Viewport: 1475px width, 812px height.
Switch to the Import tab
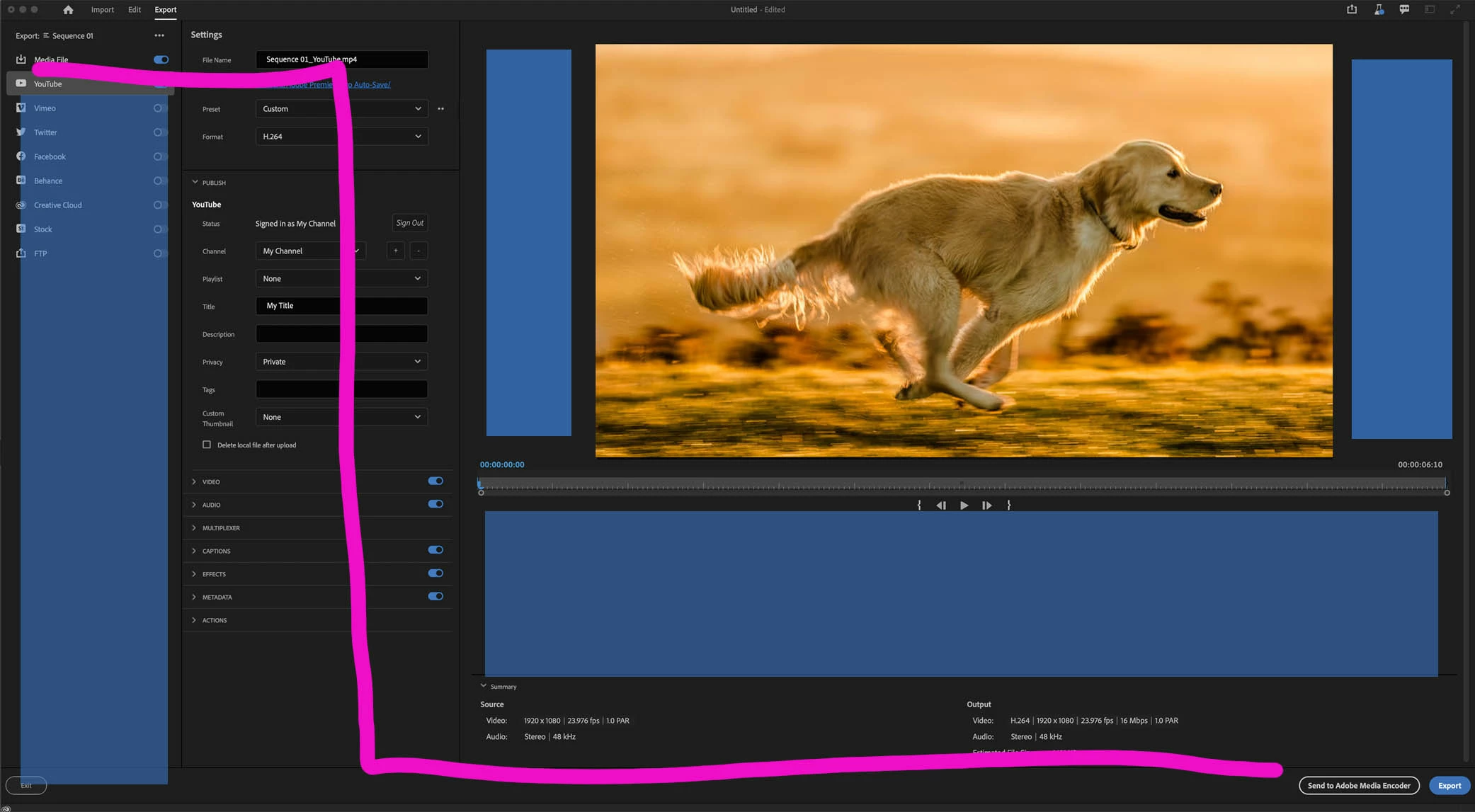tap(102, 10)
